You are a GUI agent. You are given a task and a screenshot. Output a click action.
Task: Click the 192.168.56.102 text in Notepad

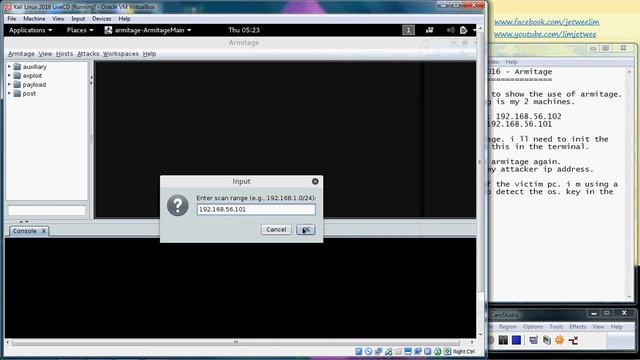pos(528,116)
